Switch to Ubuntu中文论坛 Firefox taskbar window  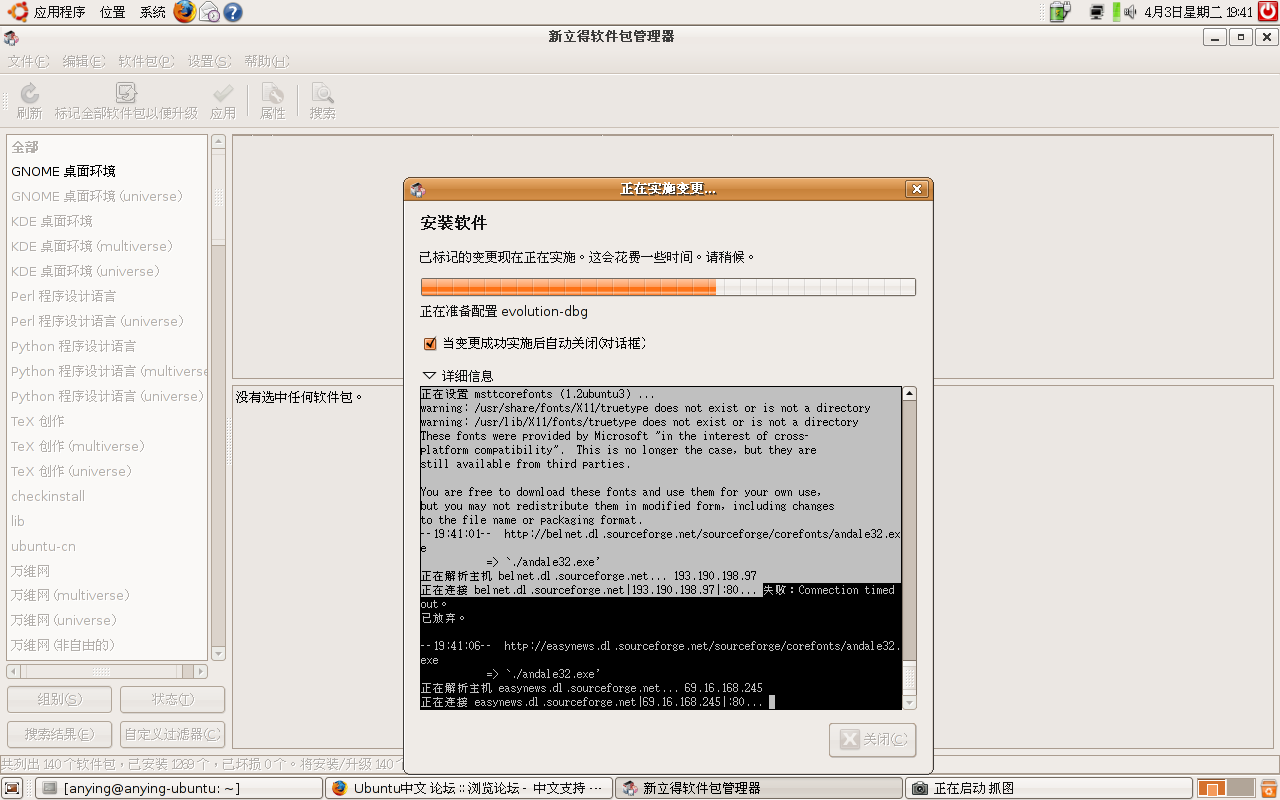click(x=468, y=788)
